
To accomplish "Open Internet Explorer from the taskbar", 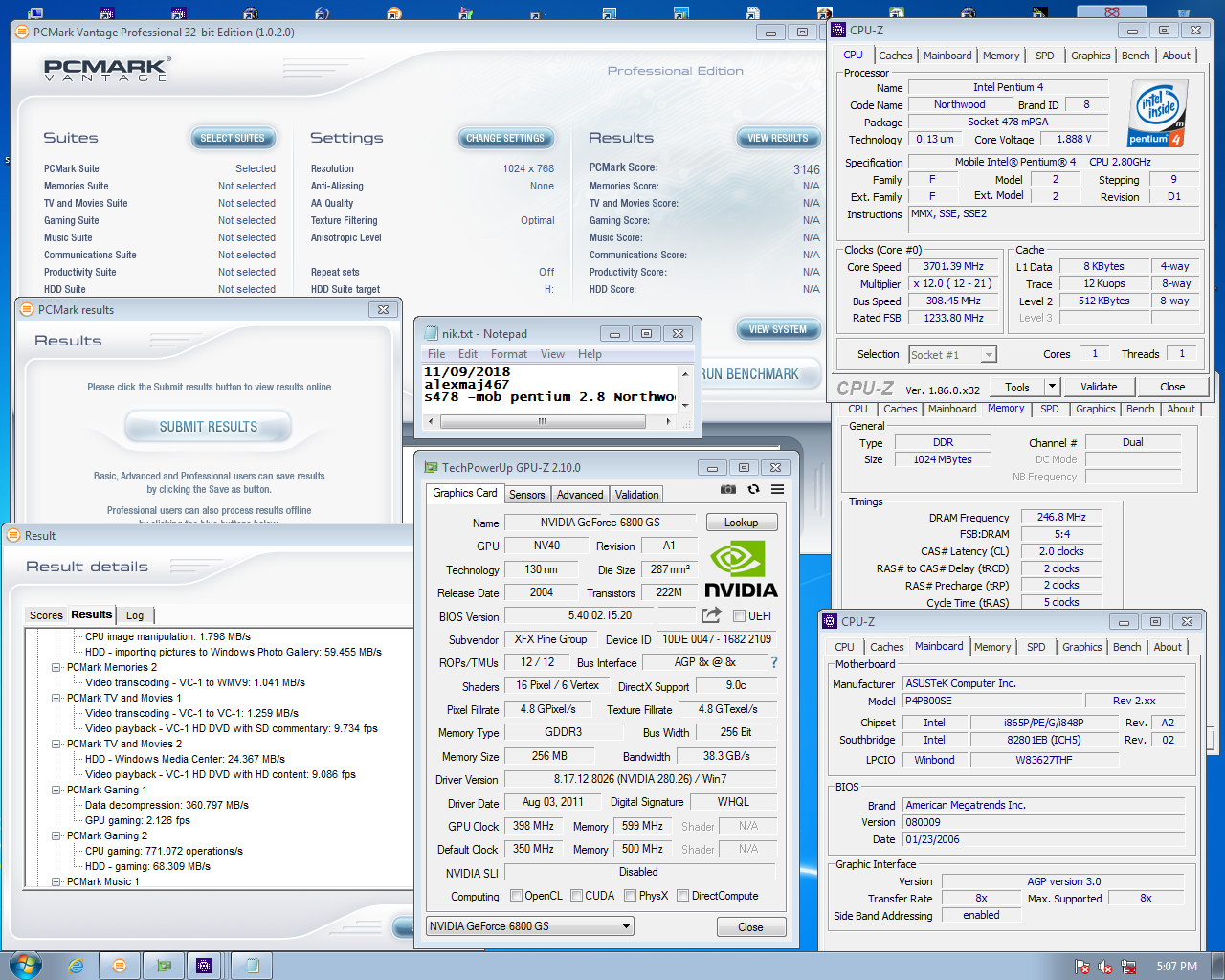I will [77, 966].
